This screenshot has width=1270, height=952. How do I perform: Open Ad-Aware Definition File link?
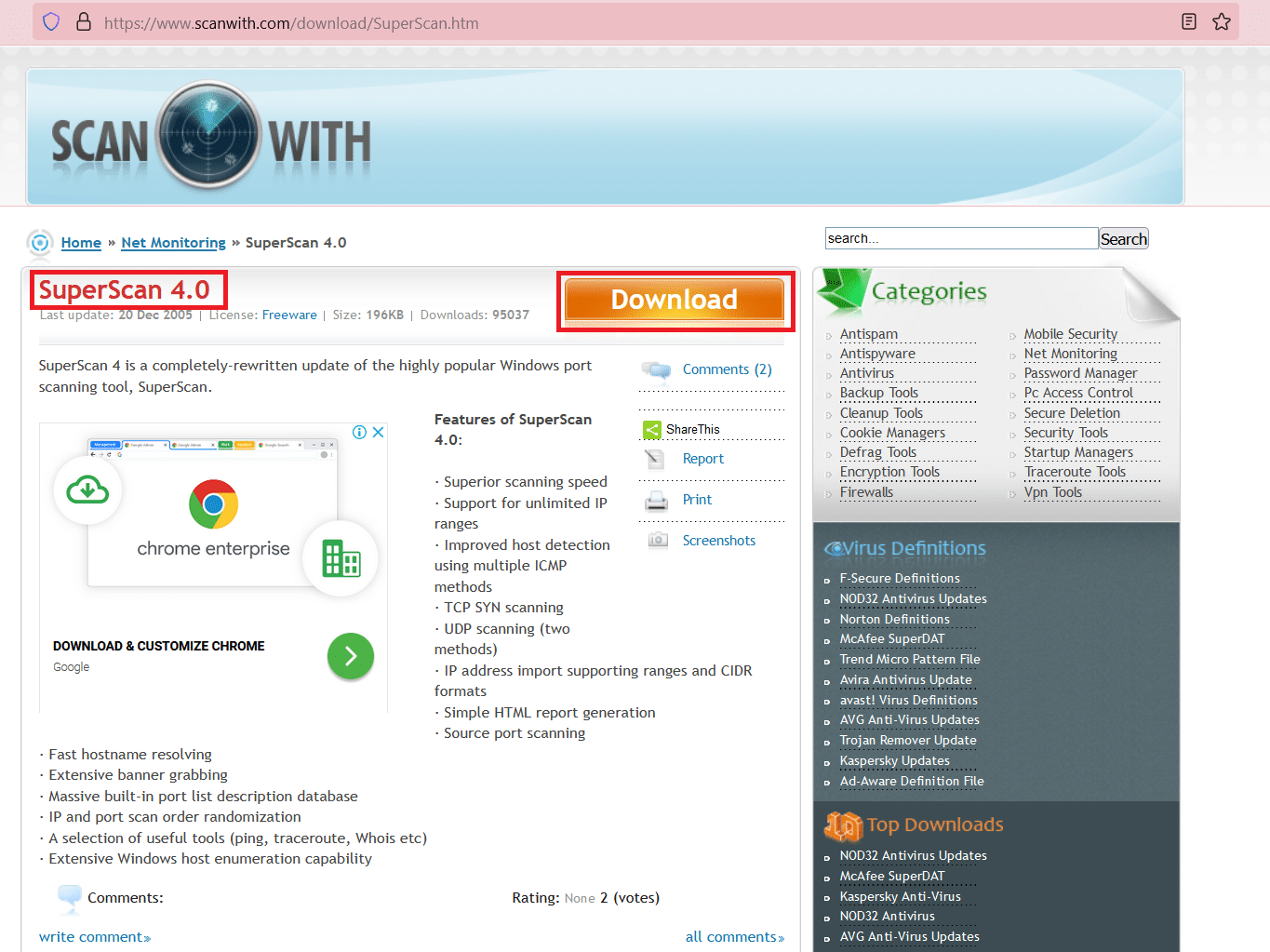912,782
